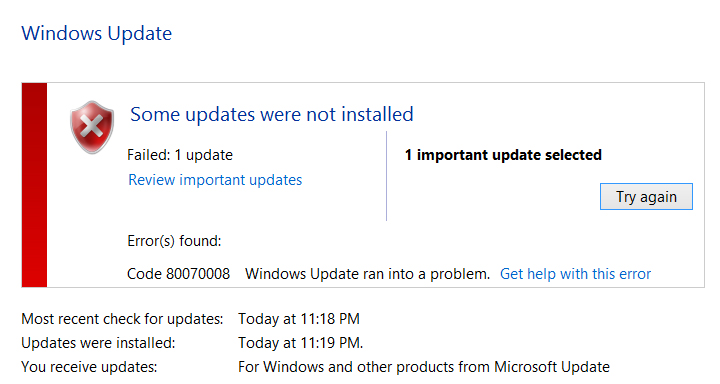This screenshot has height=384, width=720.
Task: Click the You receive updates label
Action: (x=89, y=367)
